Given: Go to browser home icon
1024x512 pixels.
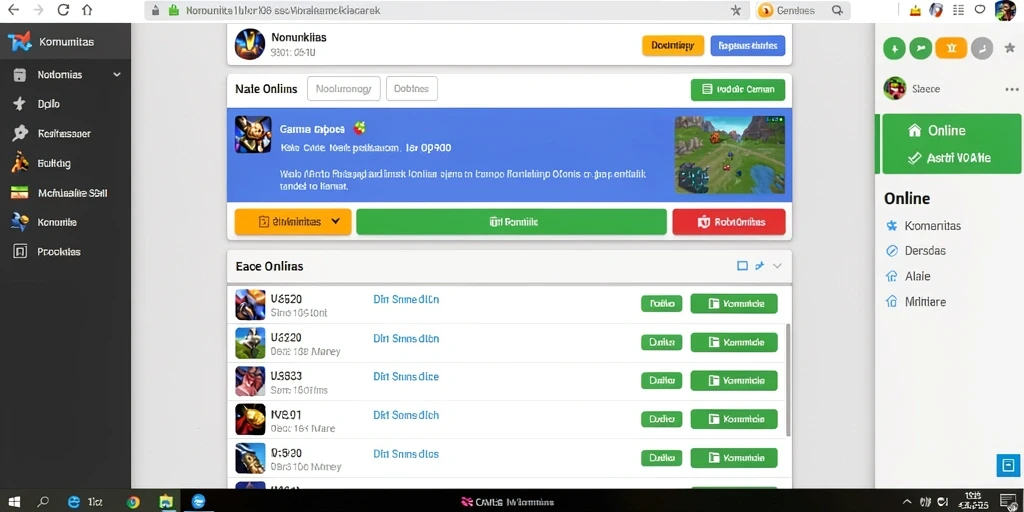Looking at the screenshot, I should (x=87, y=10).
